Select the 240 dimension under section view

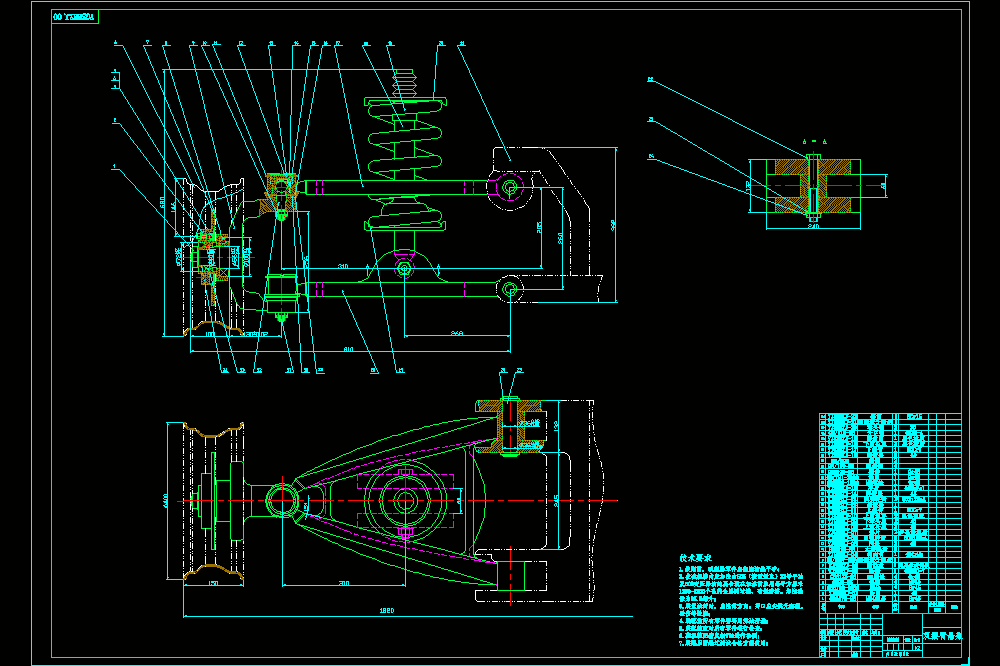(x=813, y=226)
